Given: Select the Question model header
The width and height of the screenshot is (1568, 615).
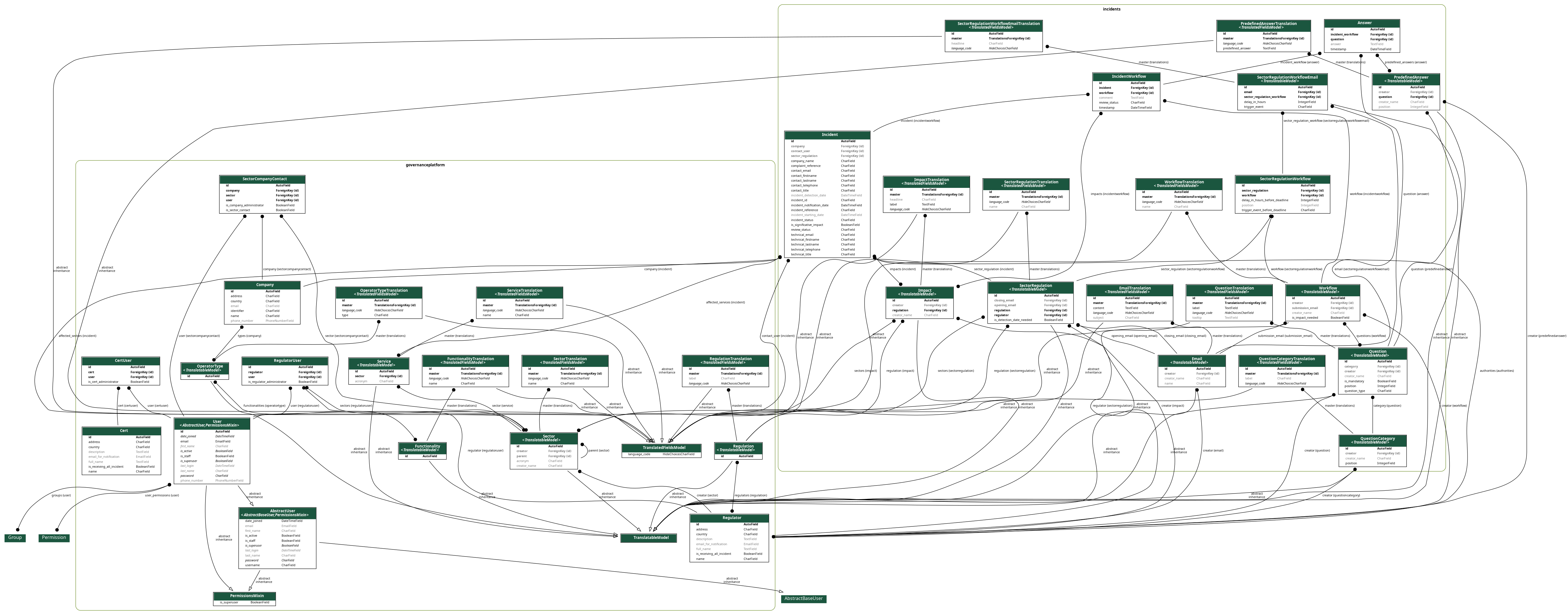Looking at the screenshot, I should pyautogui.click(x=1373, y=353).
